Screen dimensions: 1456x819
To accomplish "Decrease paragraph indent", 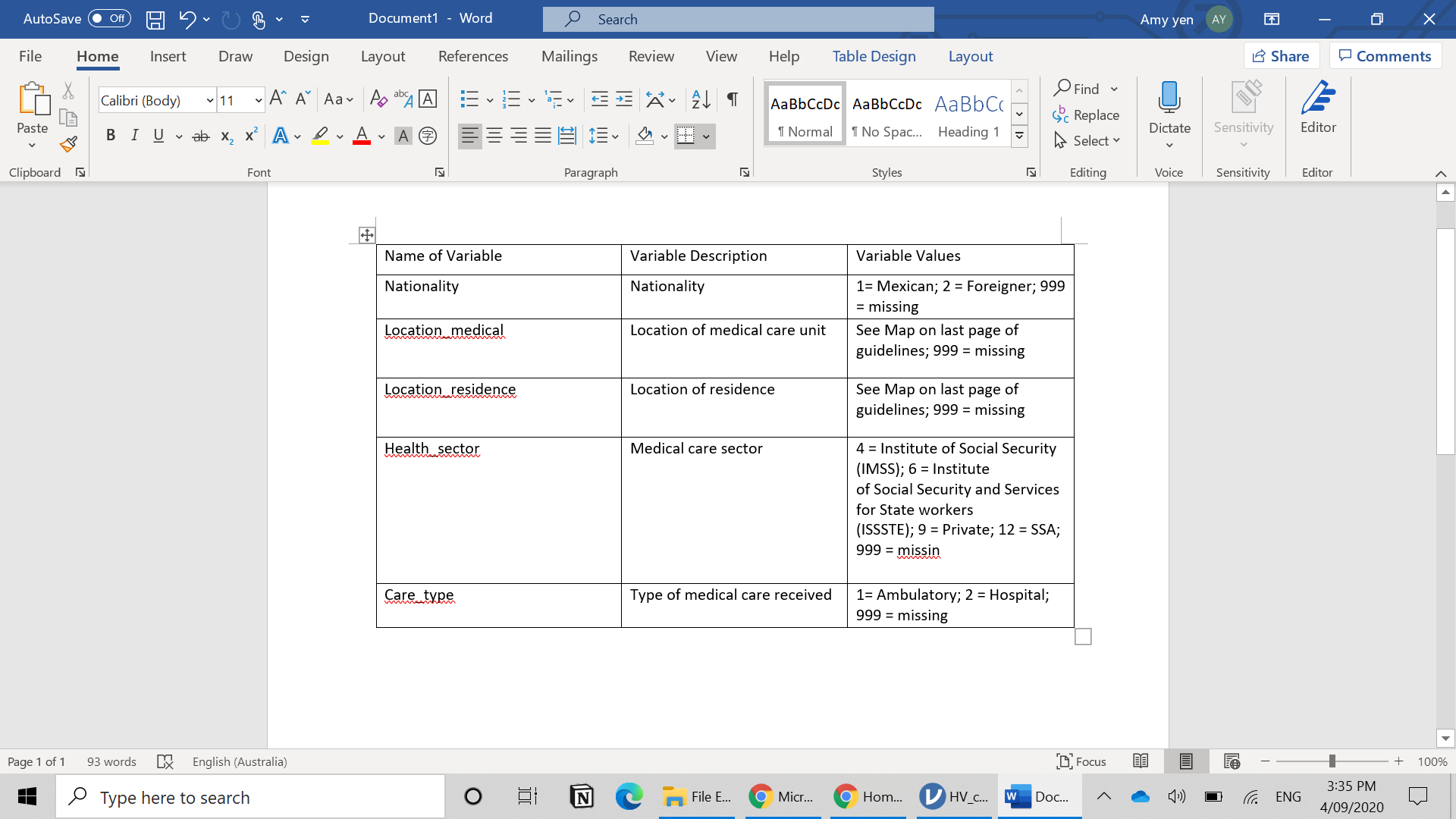I will point(600,99).
